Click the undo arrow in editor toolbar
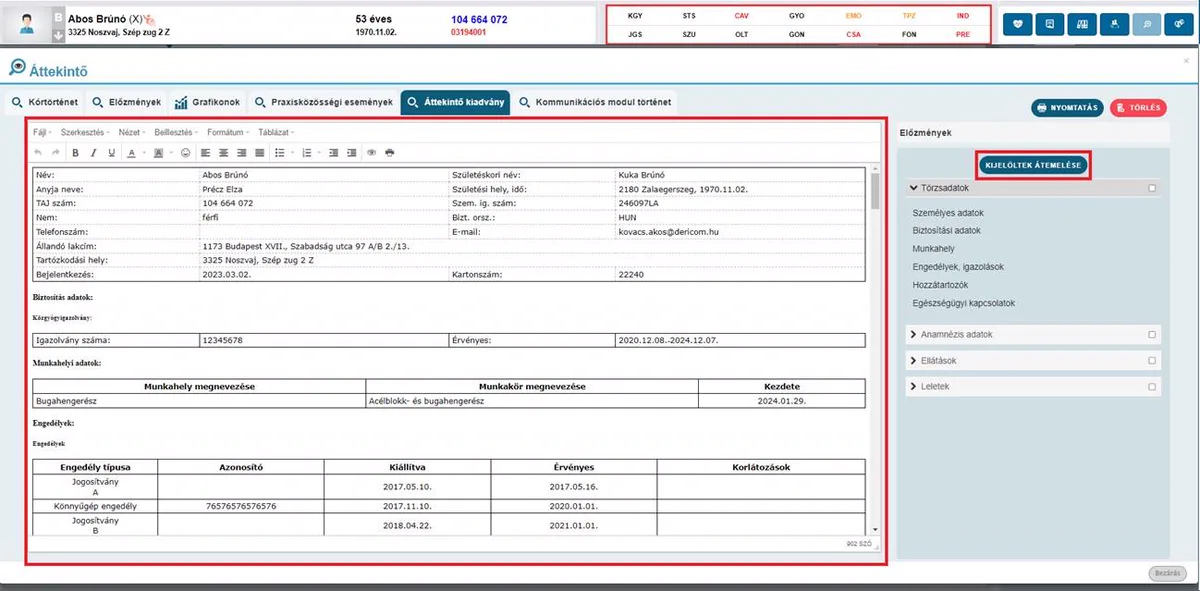Screen dimensions: 1200x591 click(39, 153)
